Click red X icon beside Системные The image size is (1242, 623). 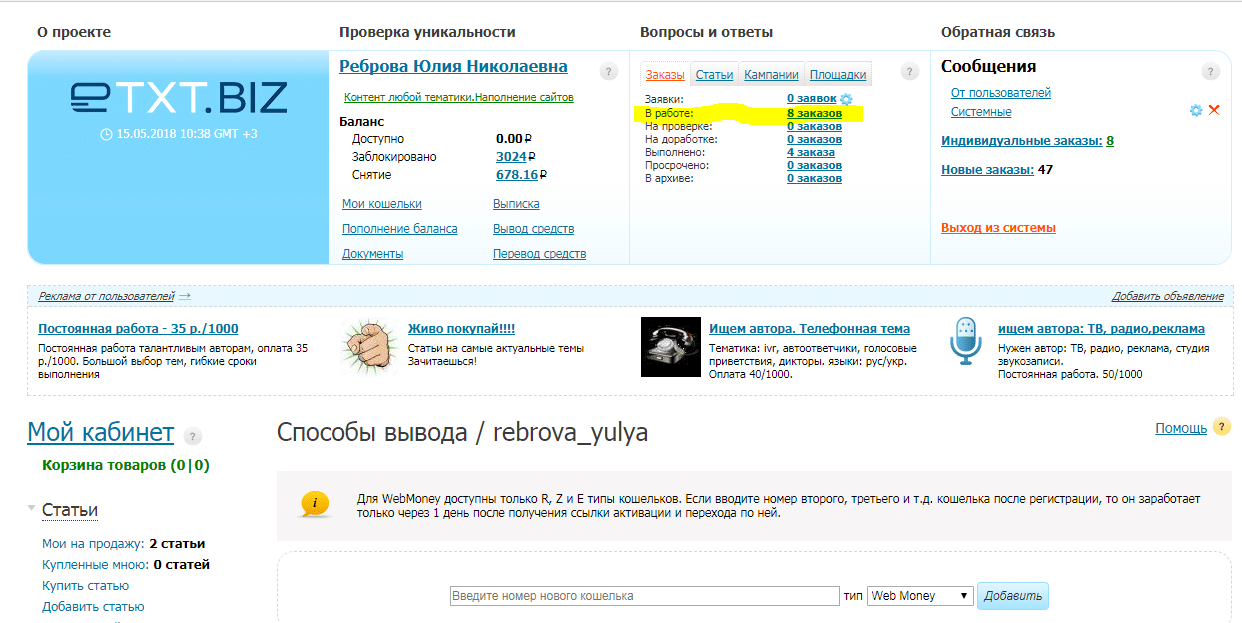tap(1214, 110)
